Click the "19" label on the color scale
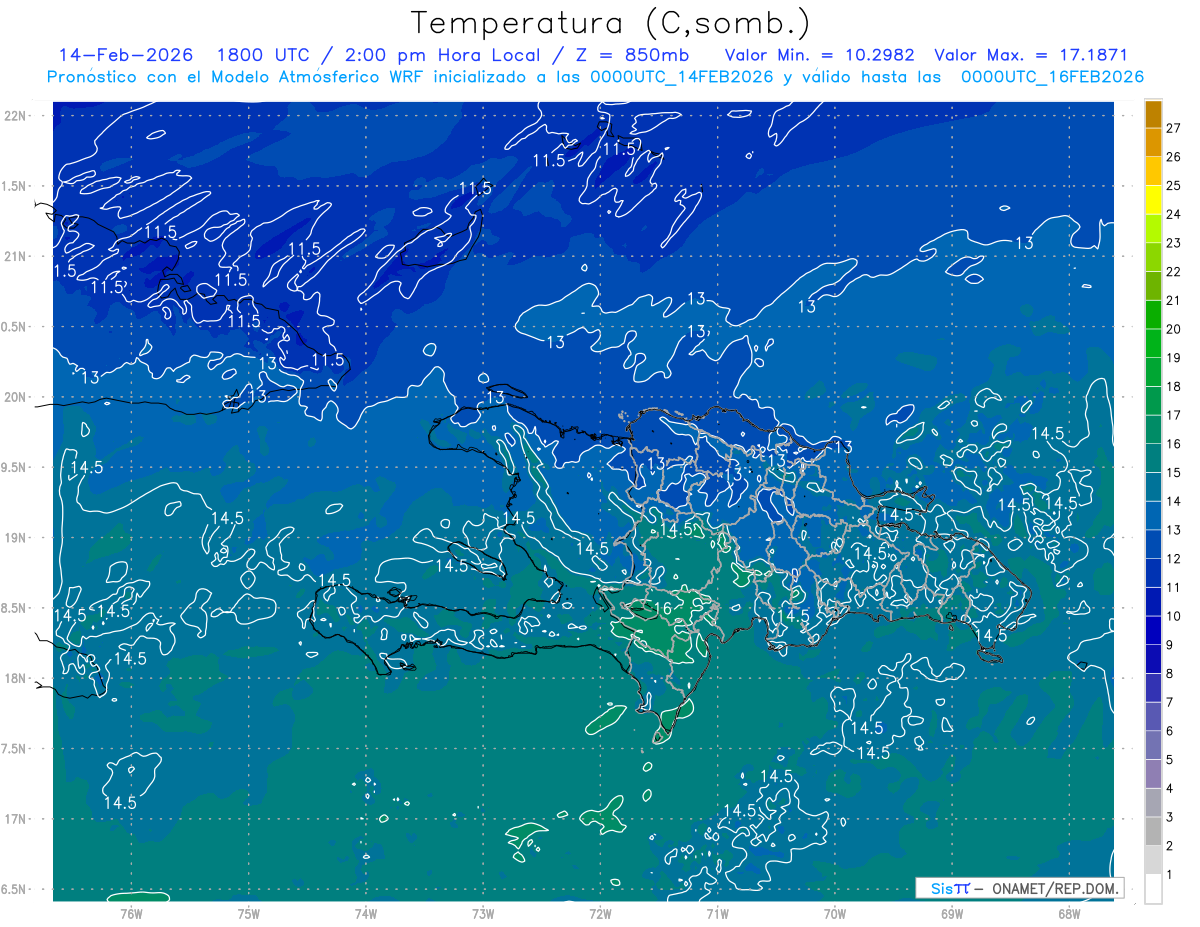1200x927 pixels. click(x=1173, y=358)
